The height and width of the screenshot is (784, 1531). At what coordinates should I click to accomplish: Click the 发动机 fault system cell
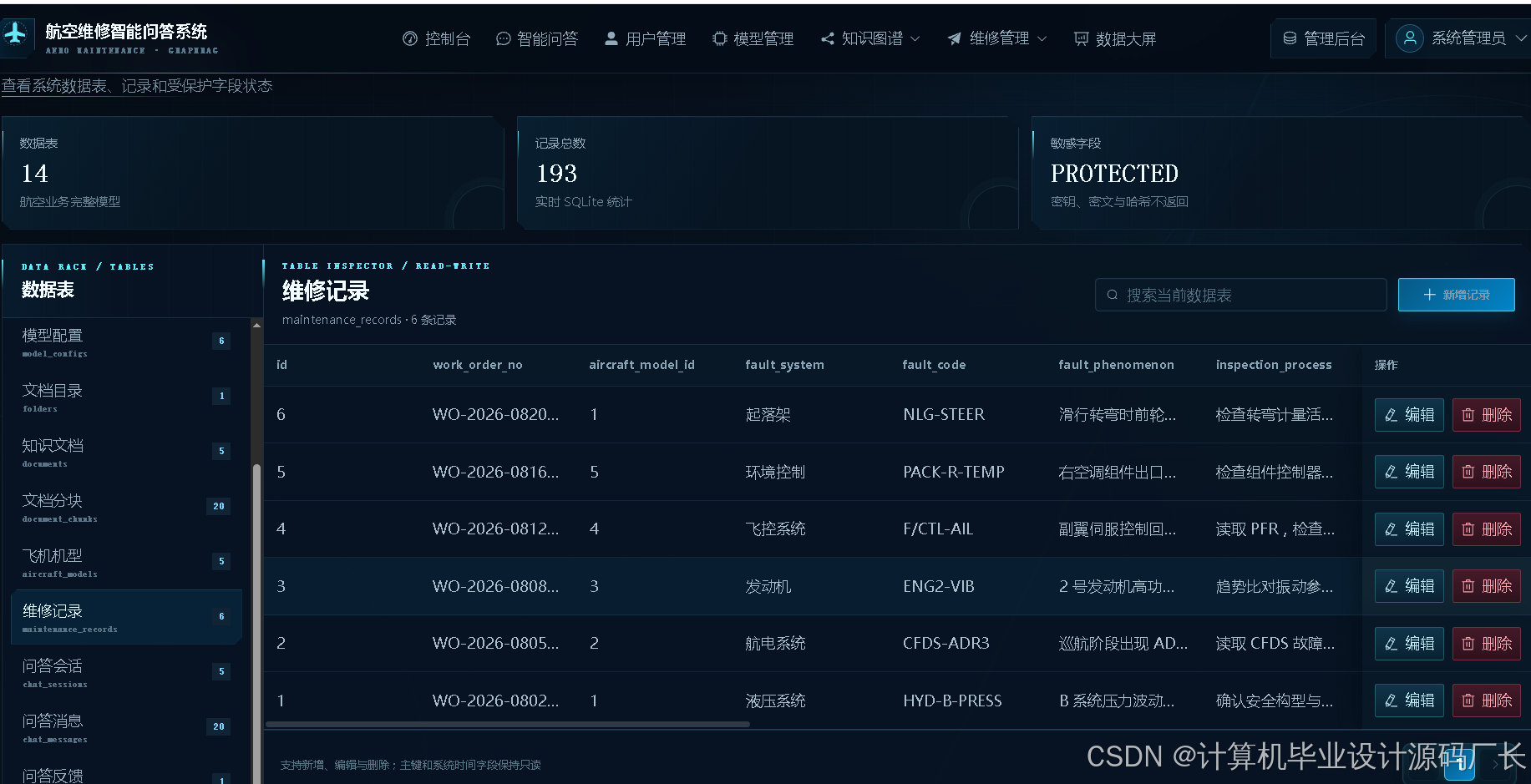pyautogui.click(x=768, y=586)
